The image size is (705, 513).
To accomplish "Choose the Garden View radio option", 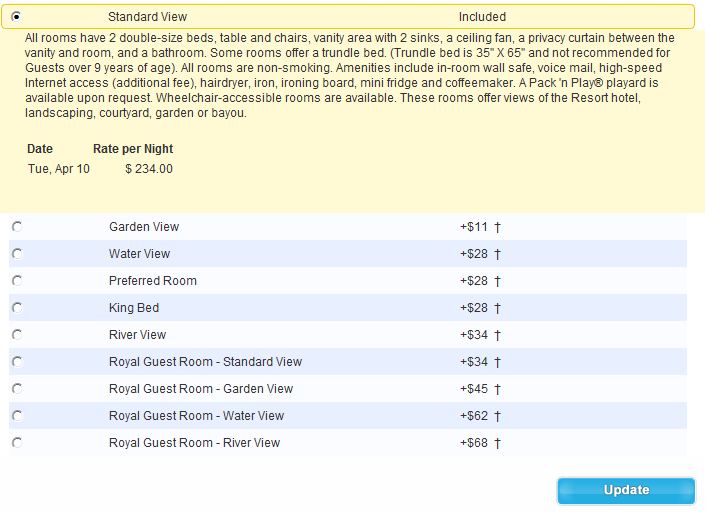I will (x=17, y=227).
